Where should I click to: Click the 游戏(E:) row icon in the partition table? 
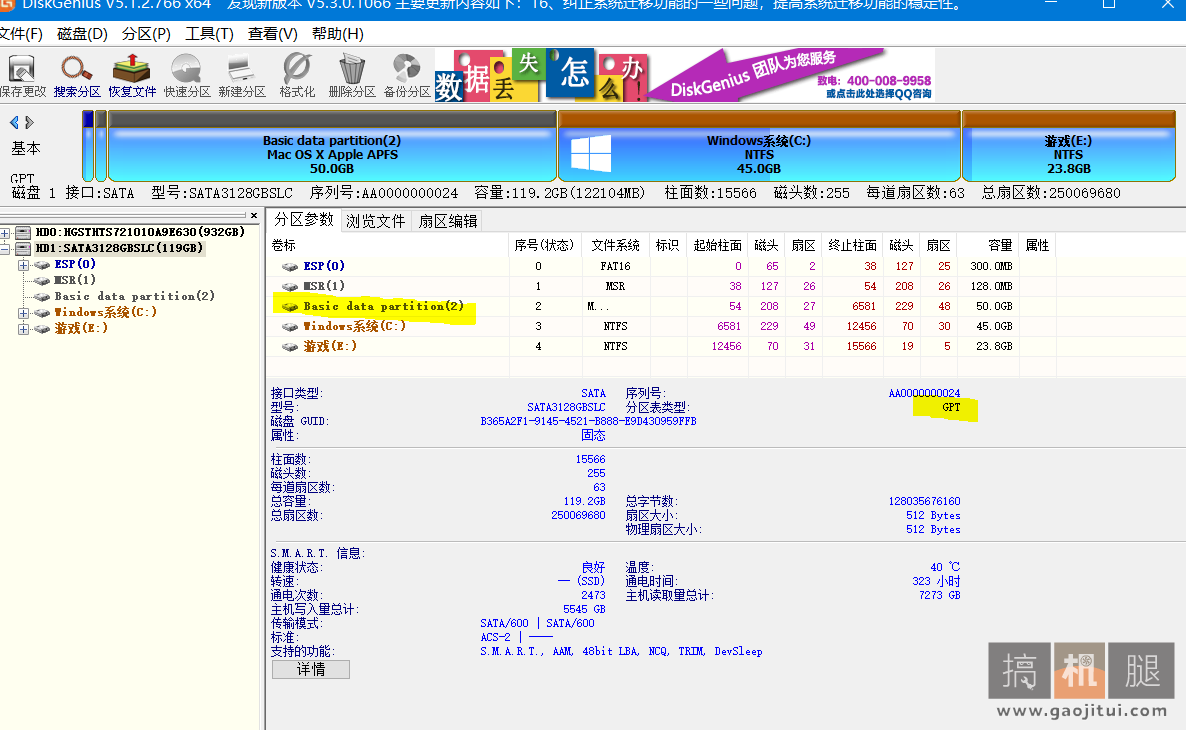pyautogui.click(x=290, y=346)
